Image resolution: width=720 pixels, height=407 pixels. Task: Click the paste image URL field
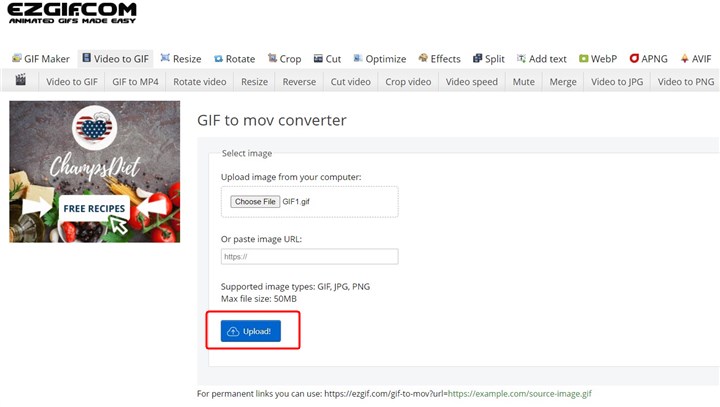point(309,256)
